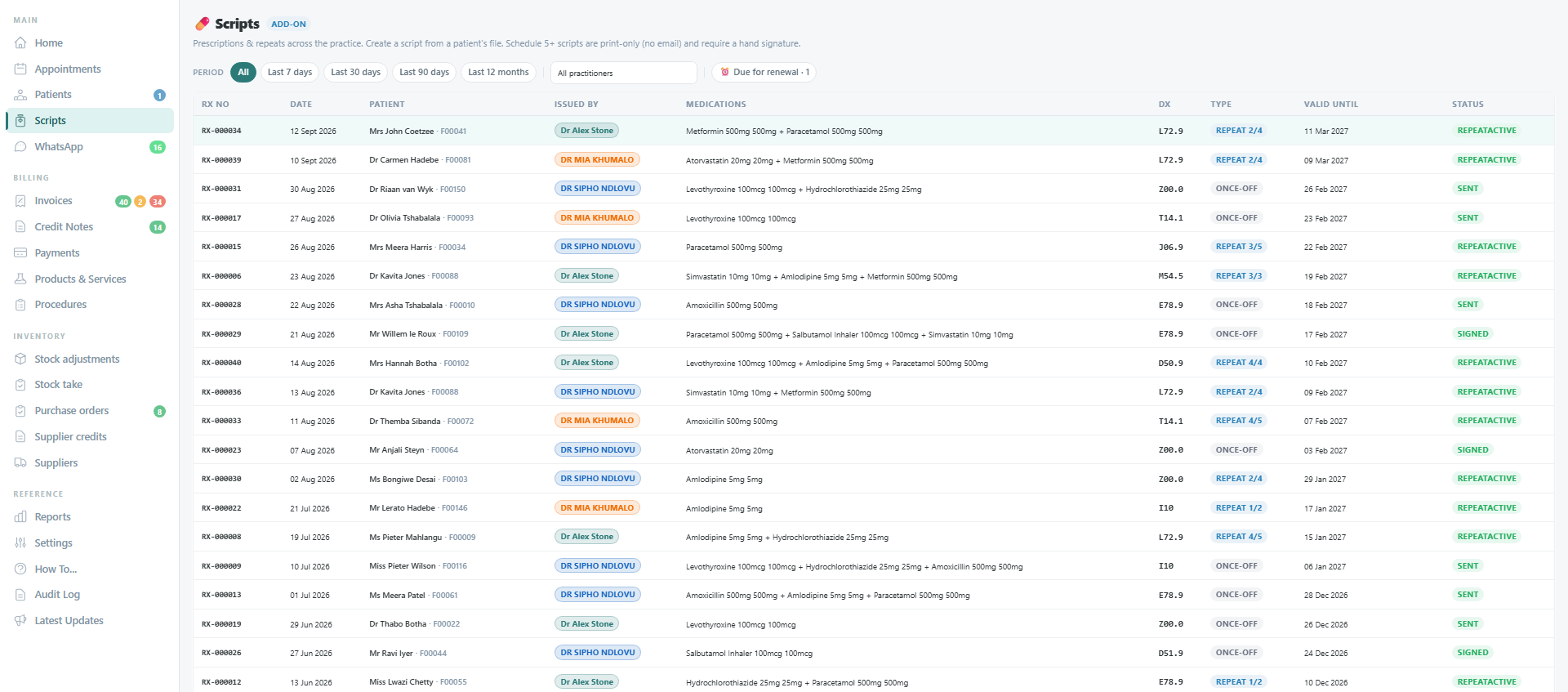
Task: Click the SIGNED status for RX-000029
Action: pyautogui.click(x=1473, y=334)
